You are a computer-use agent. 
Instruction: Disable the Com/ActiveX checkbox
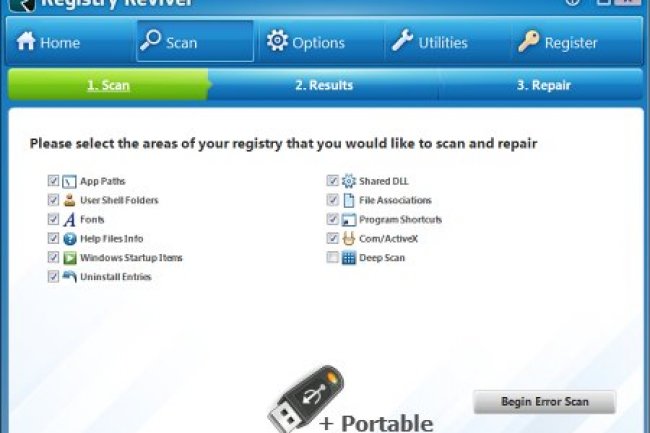click(x=332, y=238)
